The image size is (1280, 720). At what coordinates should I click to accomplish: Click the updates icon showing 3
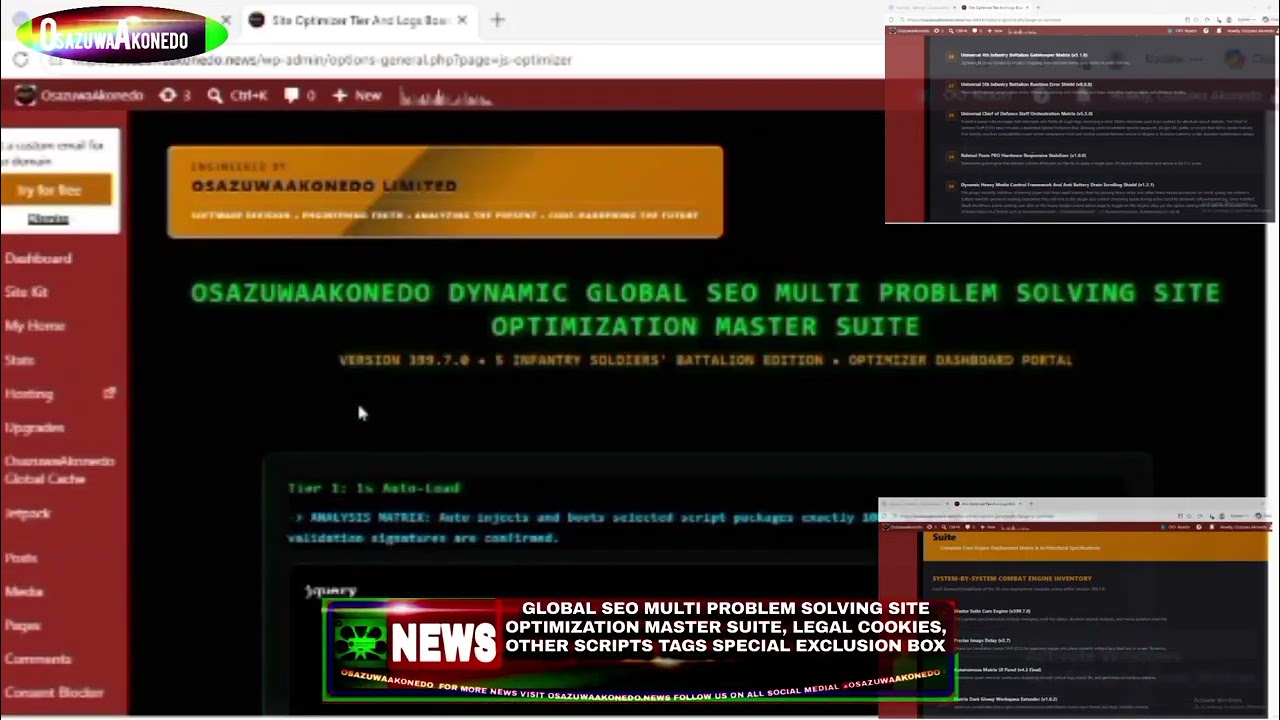[x=175, y=95]
